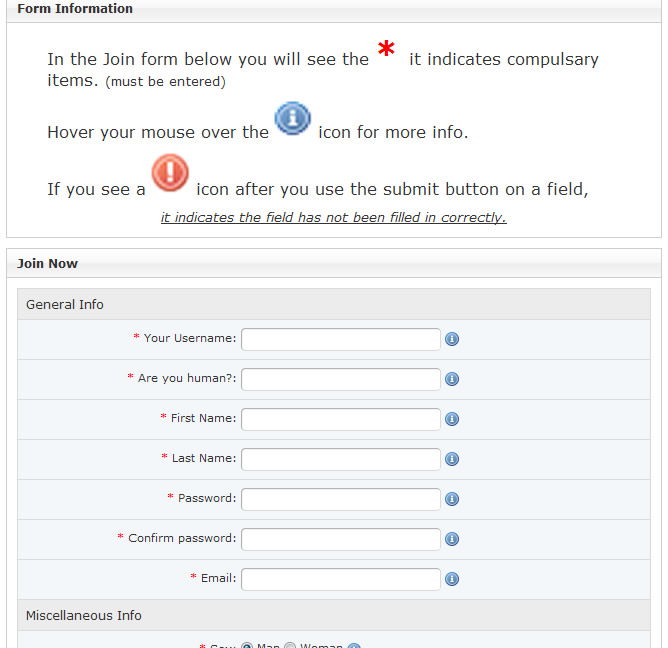Image resolution: width=668 pixels, height=648 pixels.
Task: Click the info icon next to First Name
Action: 451,419
